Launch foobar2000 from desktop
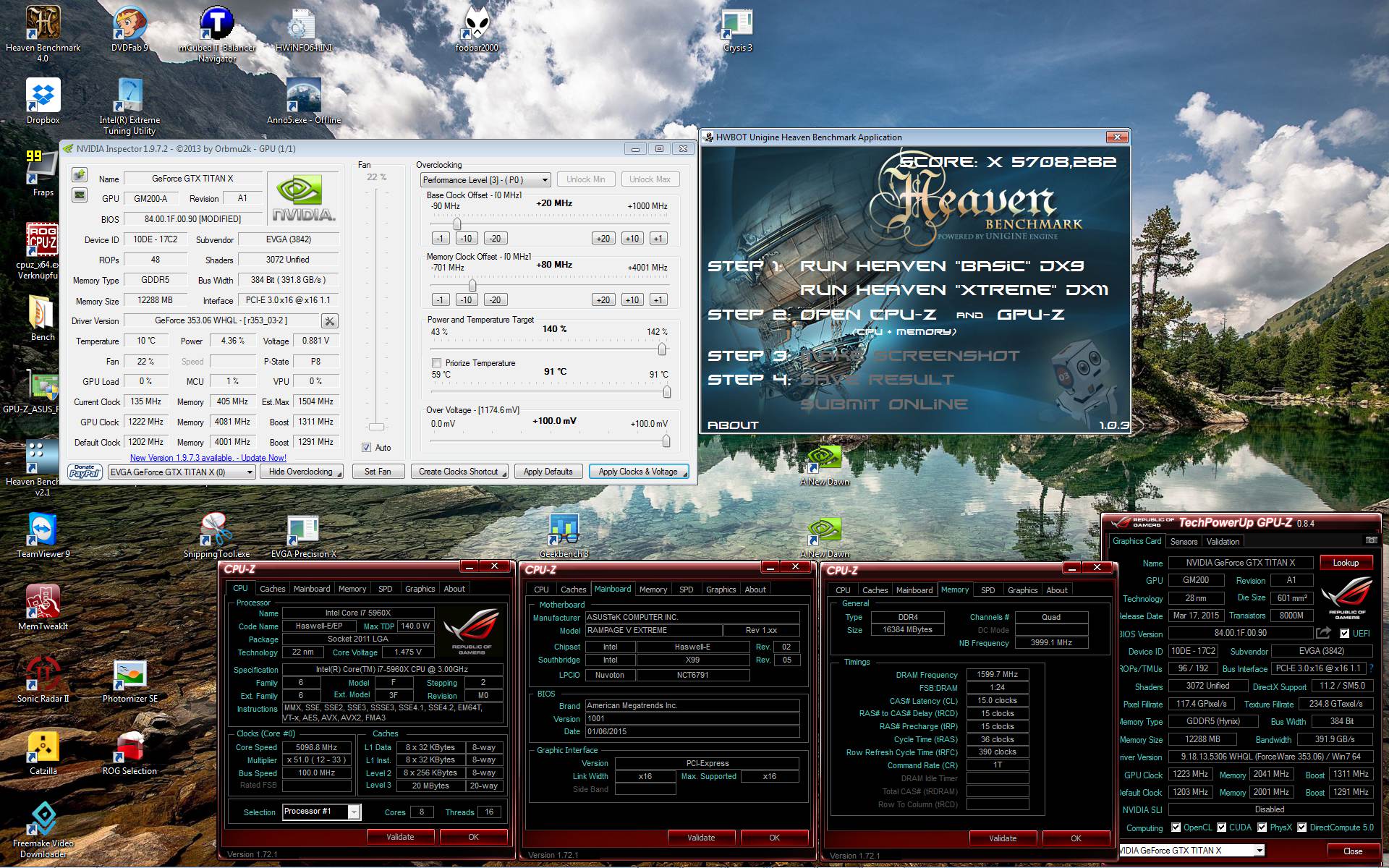1389x868 pixels. [x=477, y=29]
